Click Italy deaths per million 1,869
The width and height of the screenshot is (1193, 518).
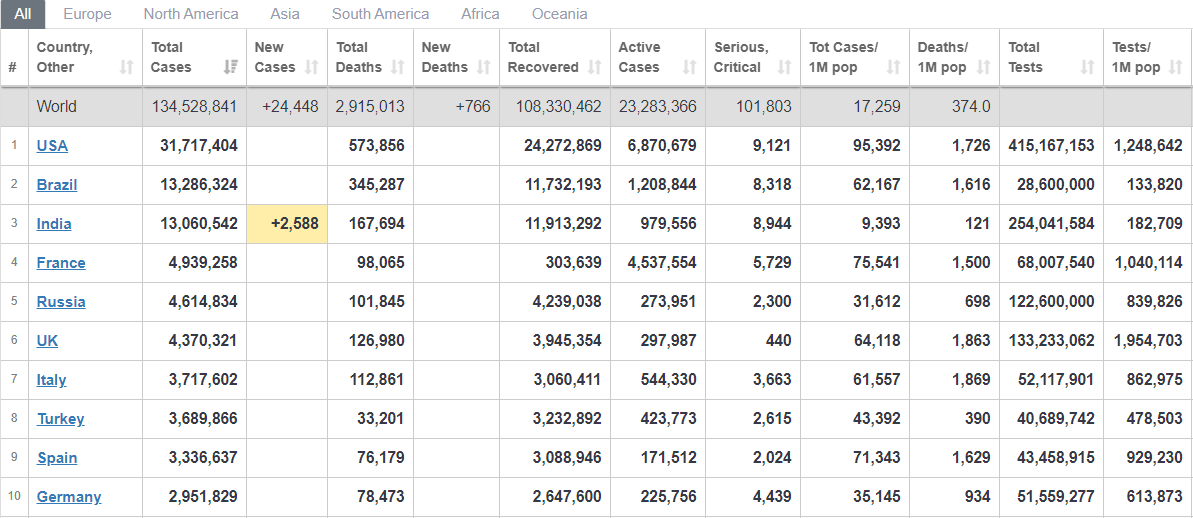[971, 380]
